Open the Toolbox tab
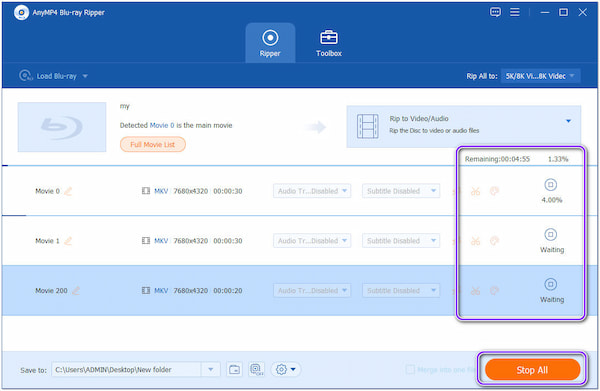 click(x=329, y=43)
